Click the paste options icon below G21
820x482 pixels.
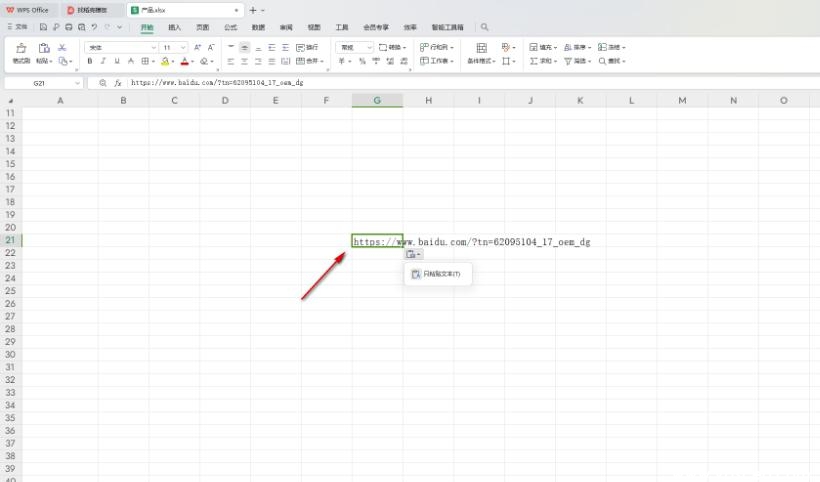coord(413,254)
